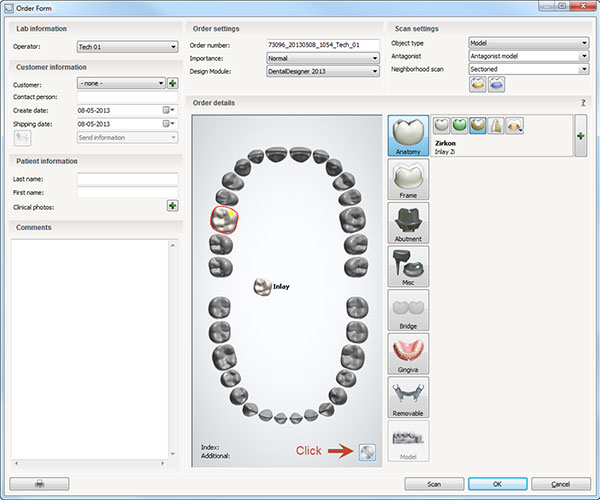
Task: Select the red-outlined tooth with yellow dot
Action: [225, 220]
